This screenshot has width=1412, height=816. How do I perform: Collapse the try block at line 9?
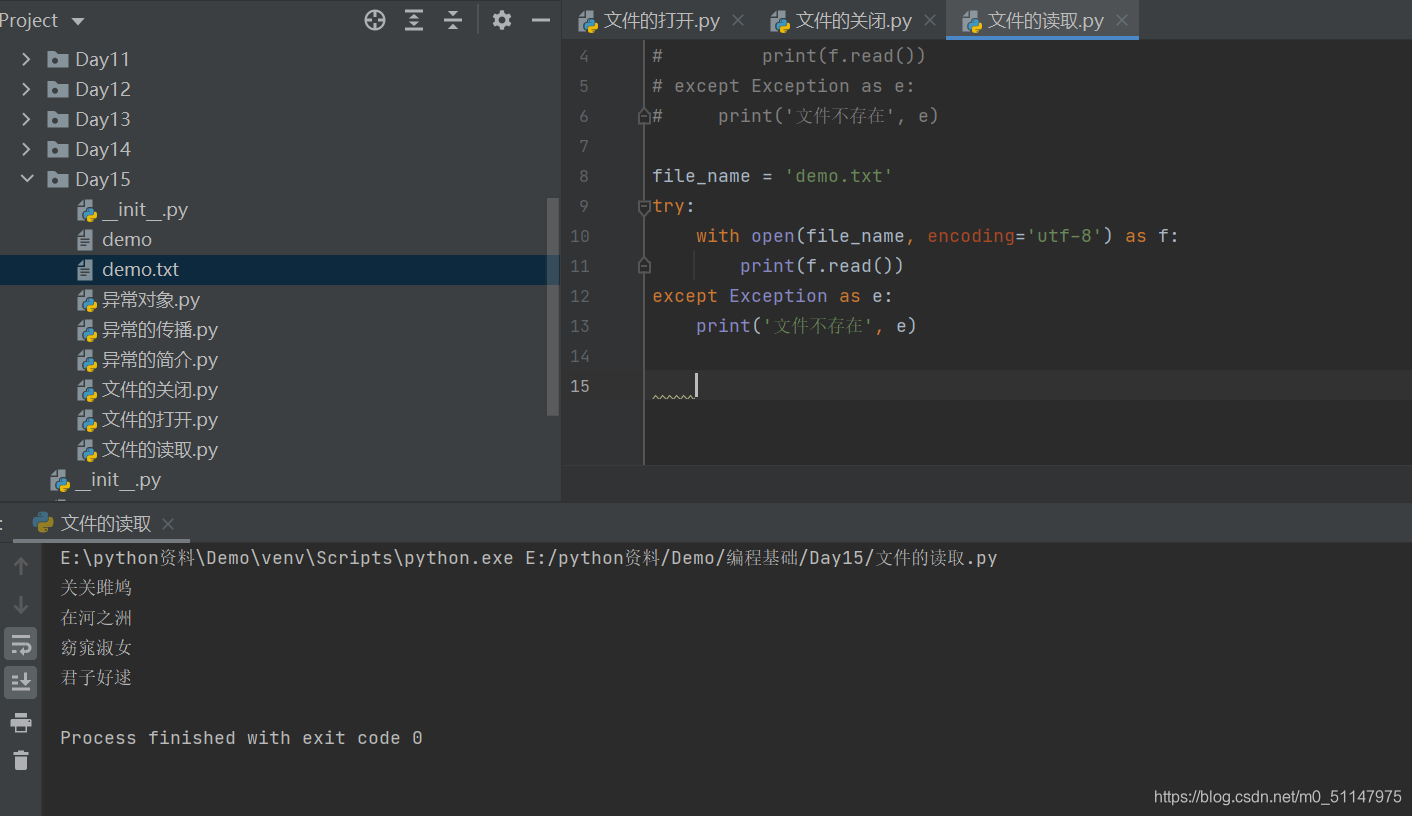click(x=644, y=207)
